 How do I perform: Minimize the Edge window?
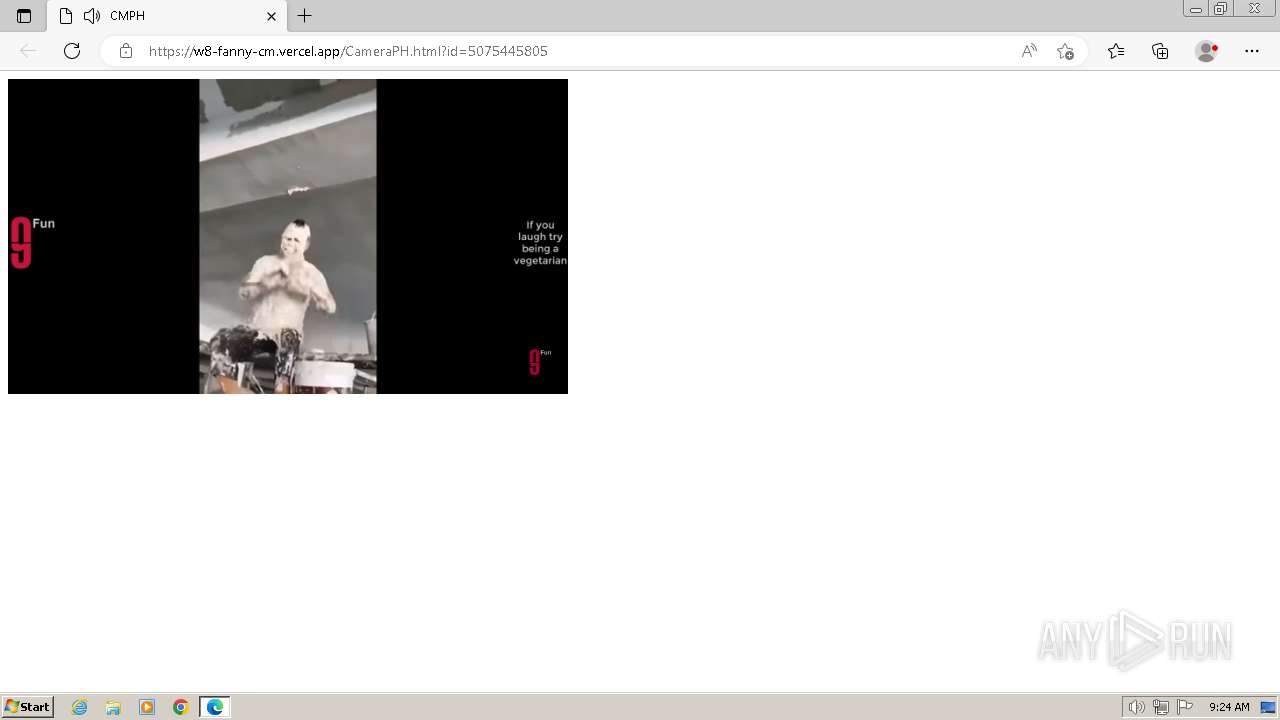1196,9
